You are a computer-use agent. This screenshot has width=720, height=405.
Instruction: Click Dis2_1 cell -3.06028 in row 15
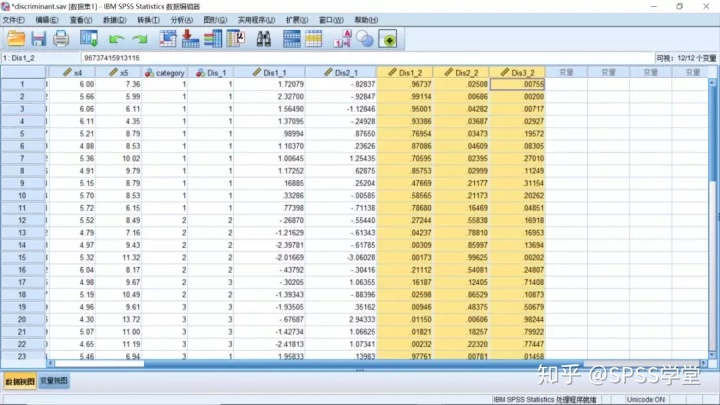click(x=341, y=258)
